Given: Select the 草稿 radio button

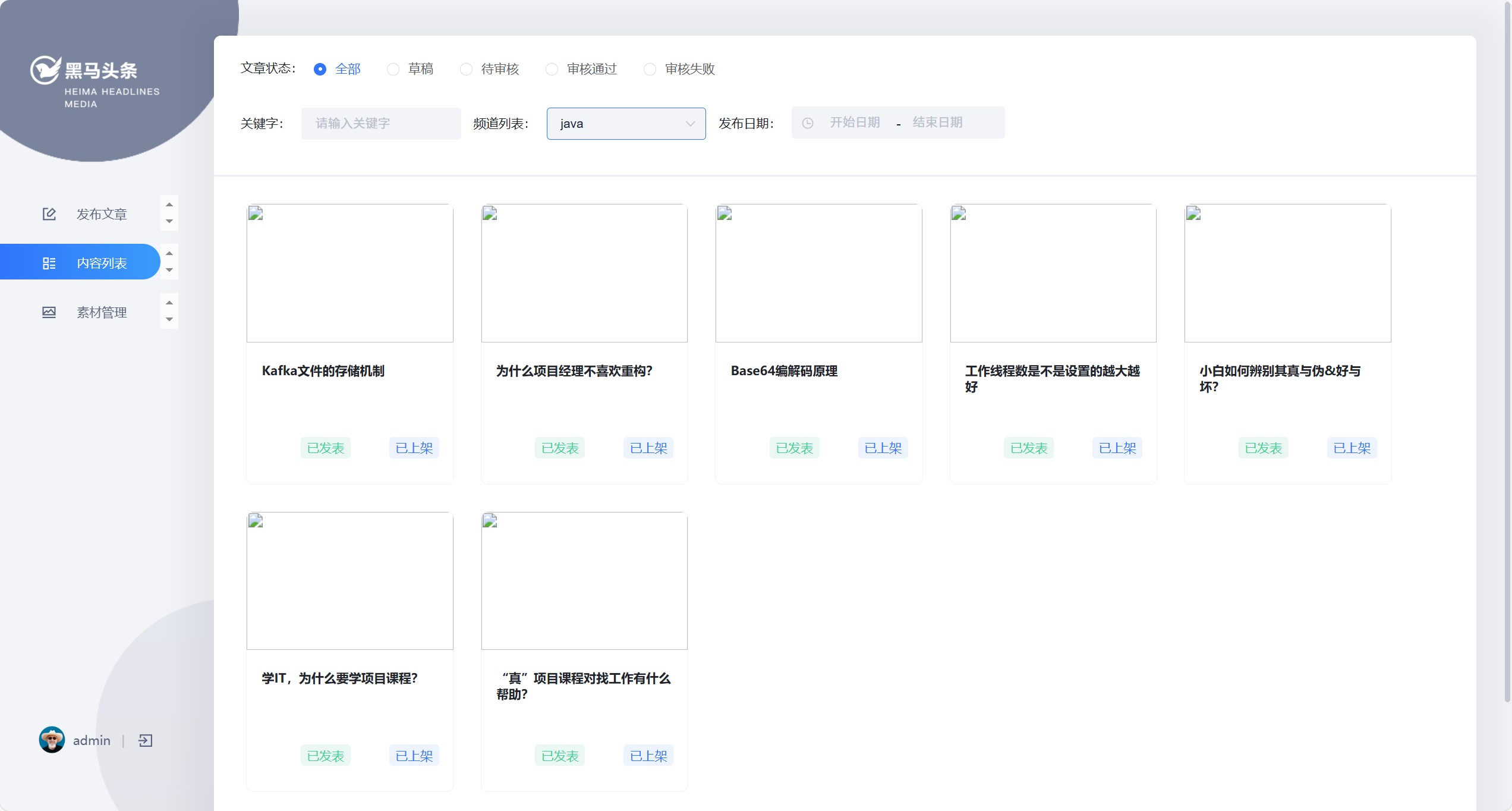Looking at the screenshot, I should tap(393, 70).
